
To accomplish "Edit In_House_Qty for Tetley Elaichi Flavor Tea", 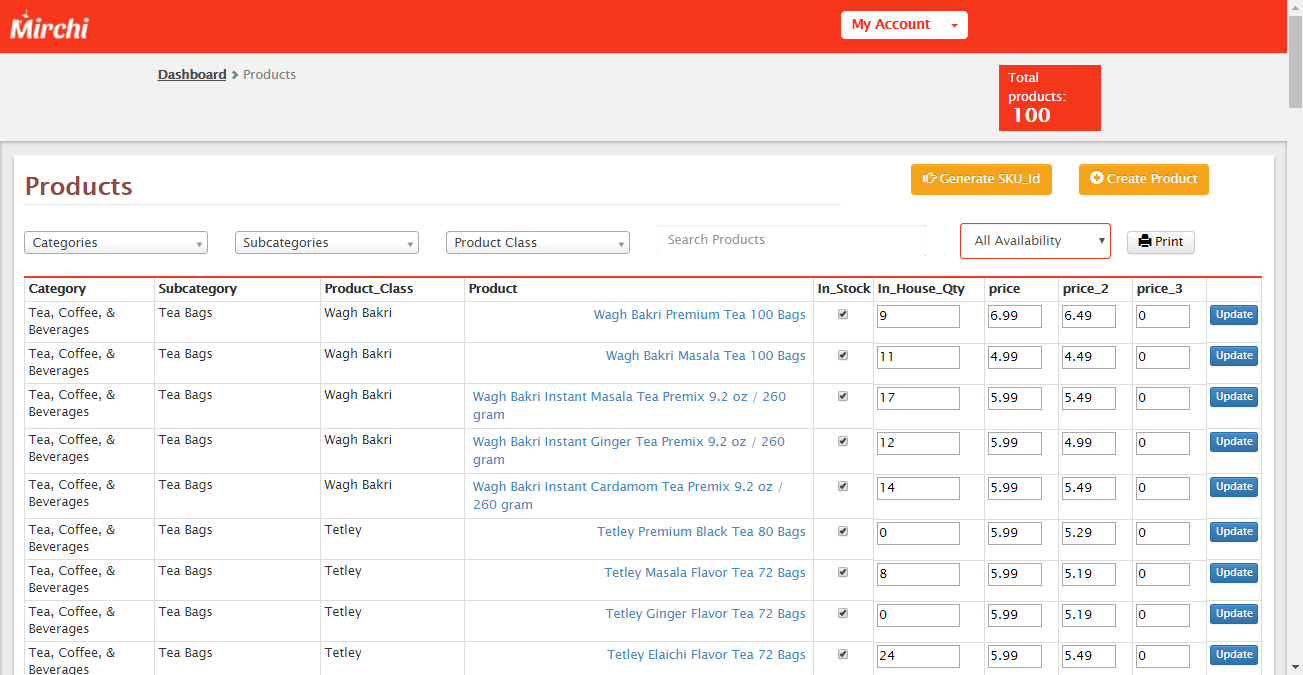I will tap(918, 657).
